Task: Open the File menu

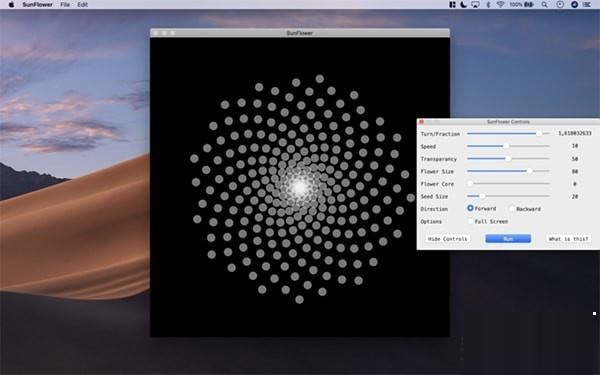Action: (65, 5)
